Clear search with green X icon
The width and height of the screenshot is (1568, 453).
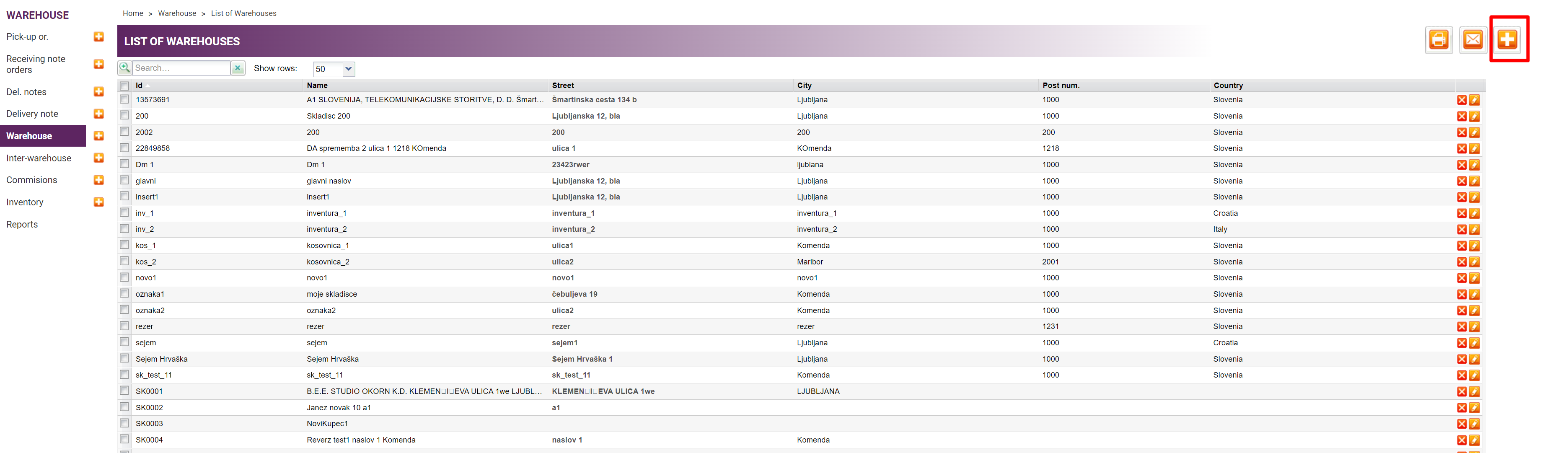tap(238, 68)
